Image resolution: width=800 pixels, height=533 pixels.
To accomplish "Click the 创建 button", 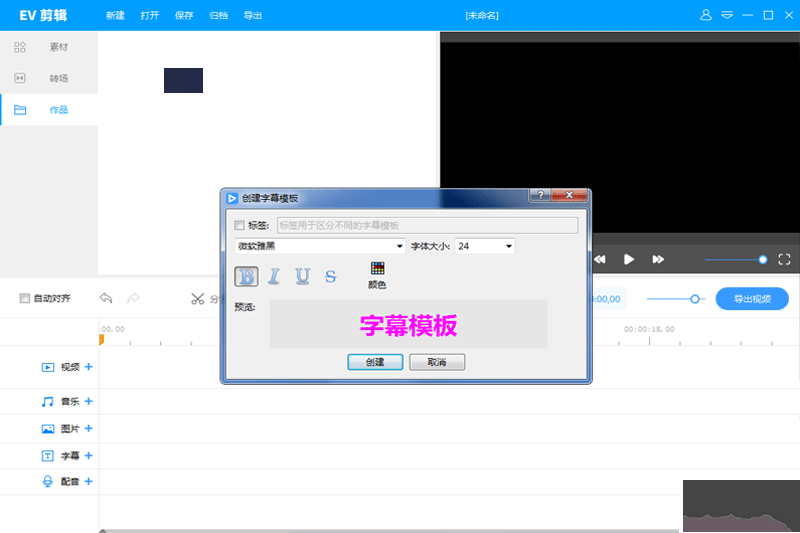I will pyautogui.click(x=375, y=362).
